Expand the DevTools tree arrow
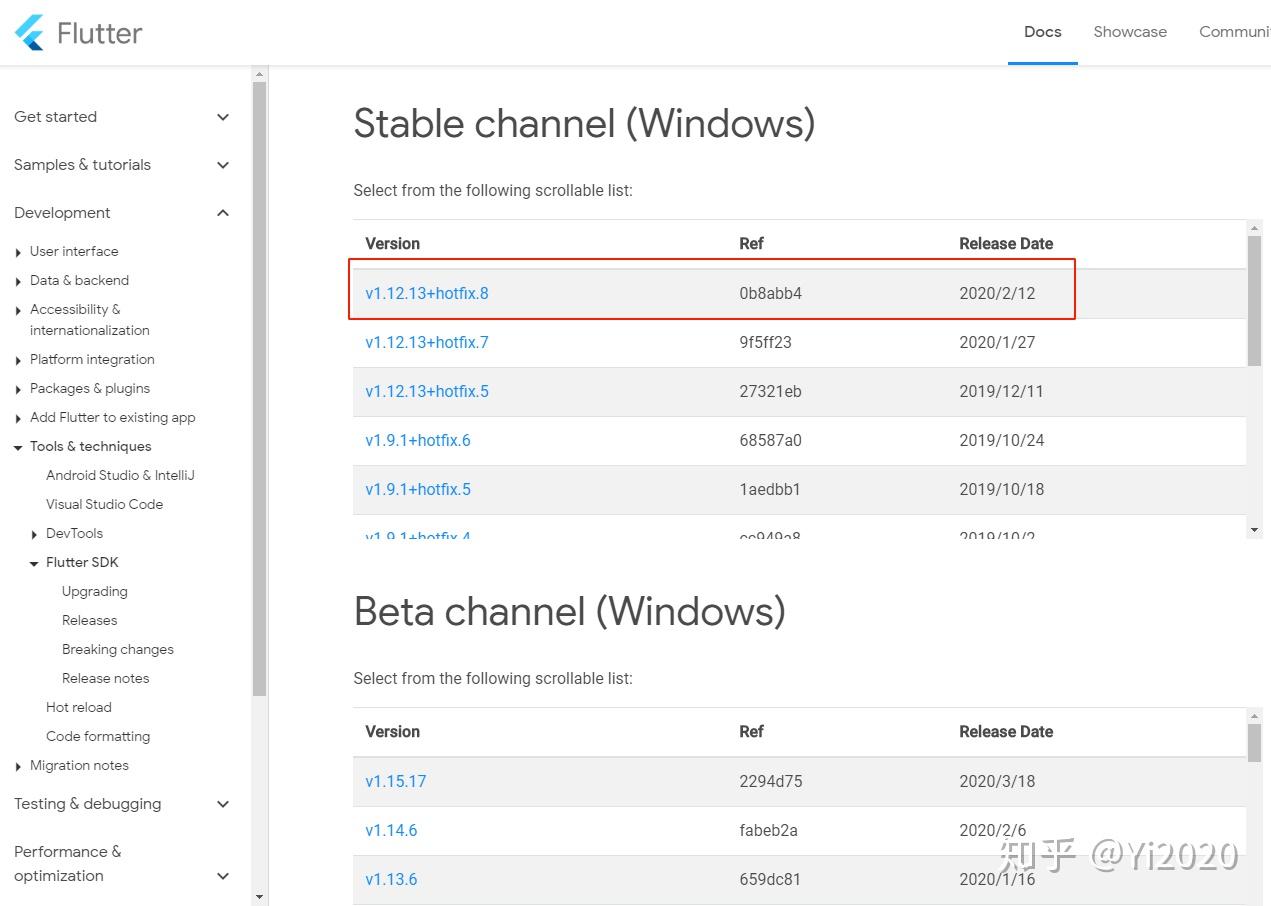Screen dimensions: 1271x906 click(34, 534)
